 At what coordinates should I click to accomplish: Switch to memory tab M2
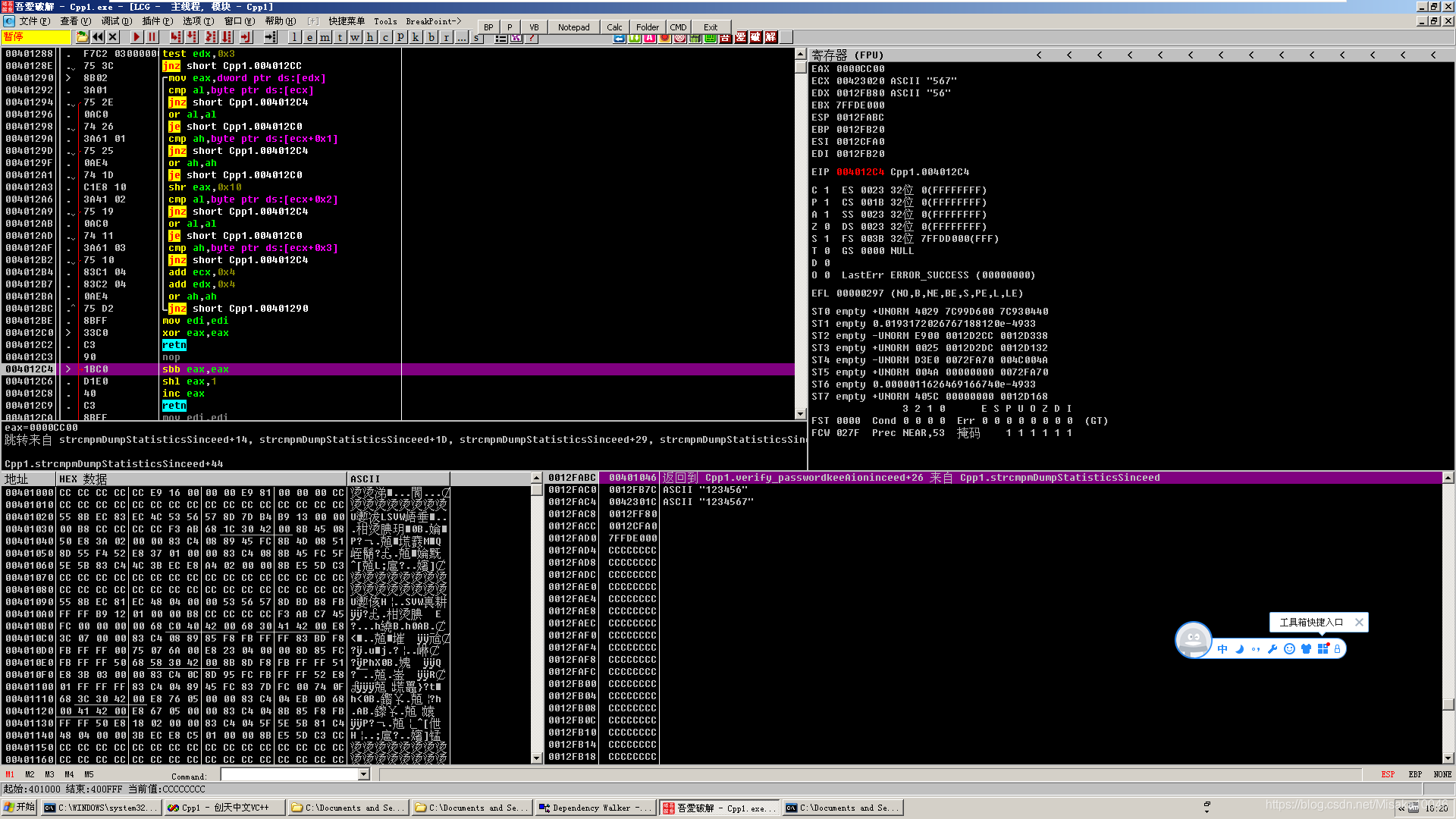pos(30,774)
